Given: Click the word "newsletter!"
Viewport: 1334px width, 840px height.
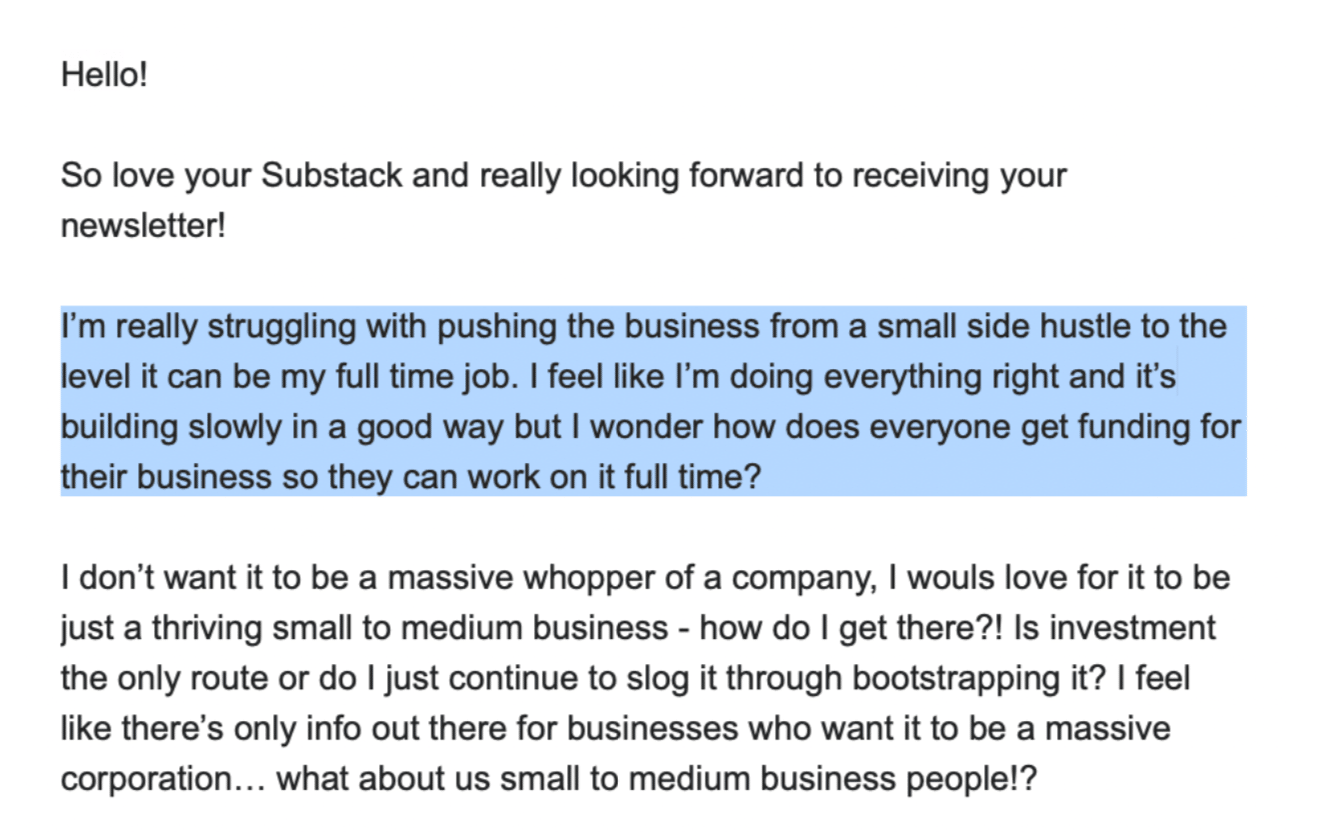Looking at the screenshot, I should pos(143,226).
